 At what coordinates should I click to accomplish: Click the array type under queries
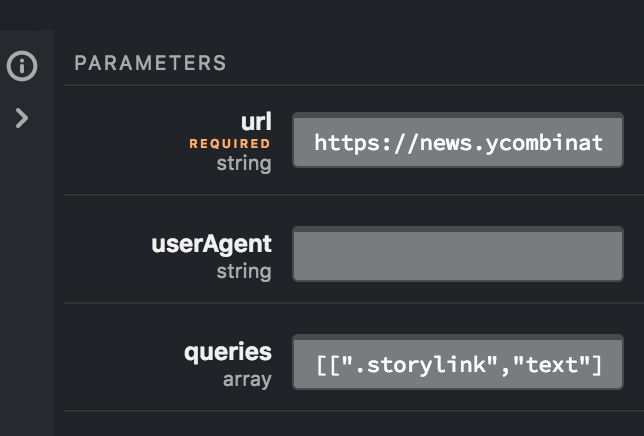click(x=246, y=380)
